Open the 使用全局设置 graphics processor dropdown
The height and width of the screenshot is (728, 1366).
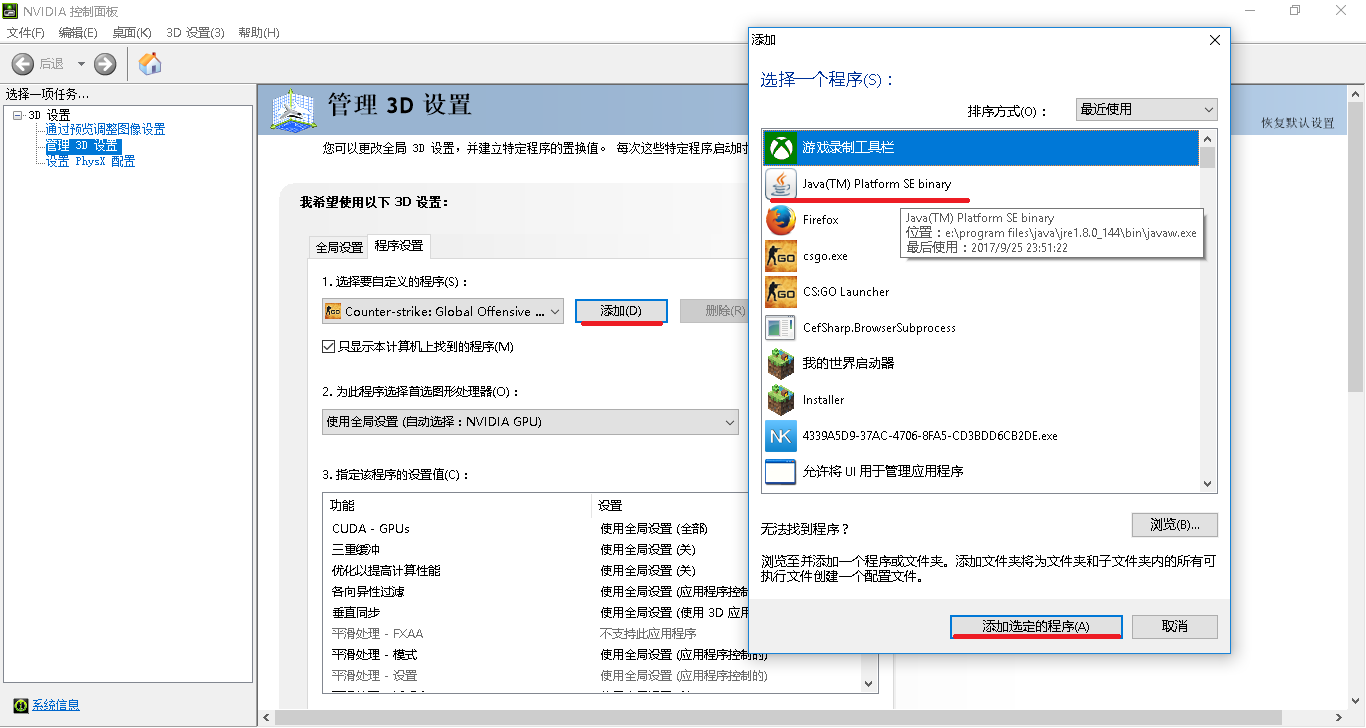click(x=530, y=422)
